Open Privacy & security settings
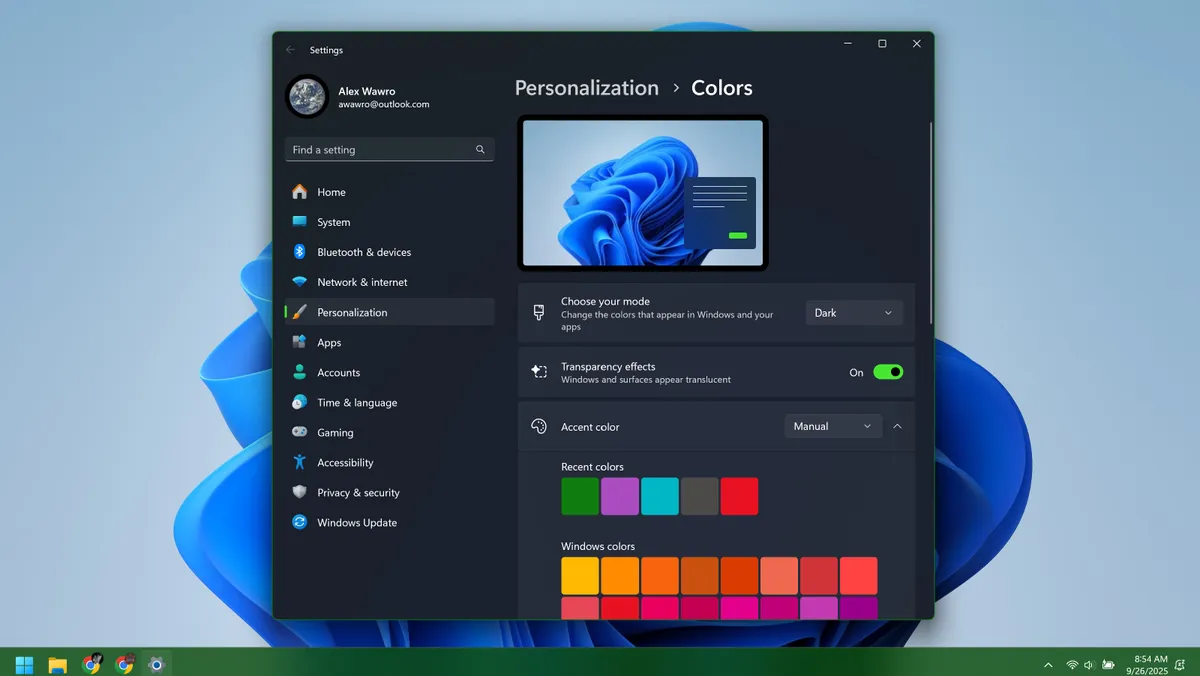 (299, 492)
